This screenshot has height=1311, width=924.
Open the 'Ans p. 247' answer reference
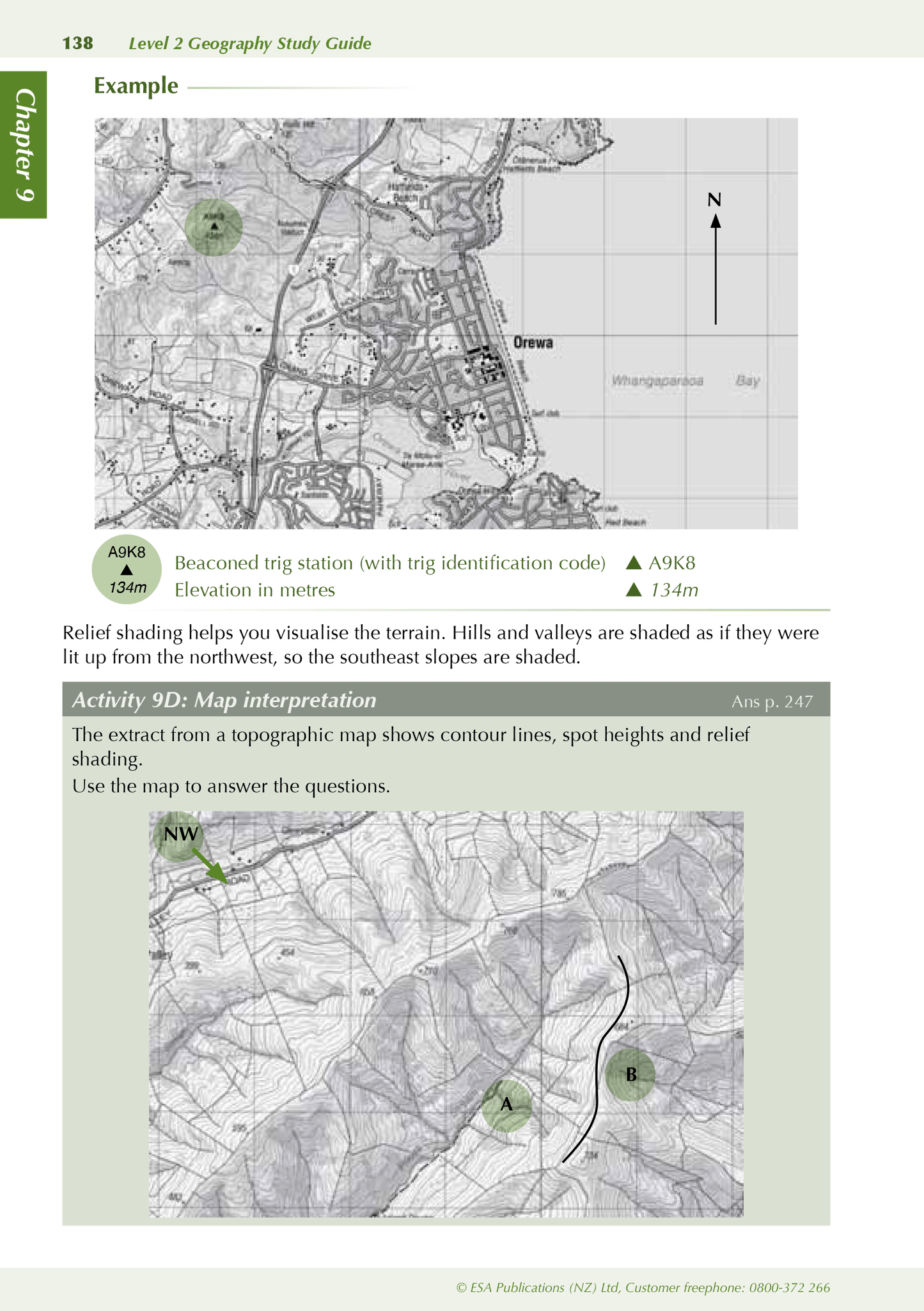coord(772,702)
